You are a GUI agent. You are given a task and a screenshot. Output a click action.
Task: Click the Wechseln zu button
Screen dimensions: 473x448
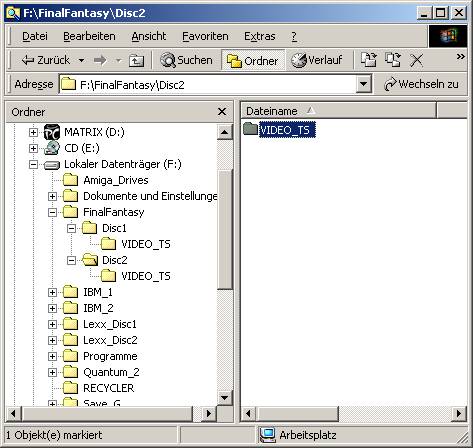click(422, 84)
